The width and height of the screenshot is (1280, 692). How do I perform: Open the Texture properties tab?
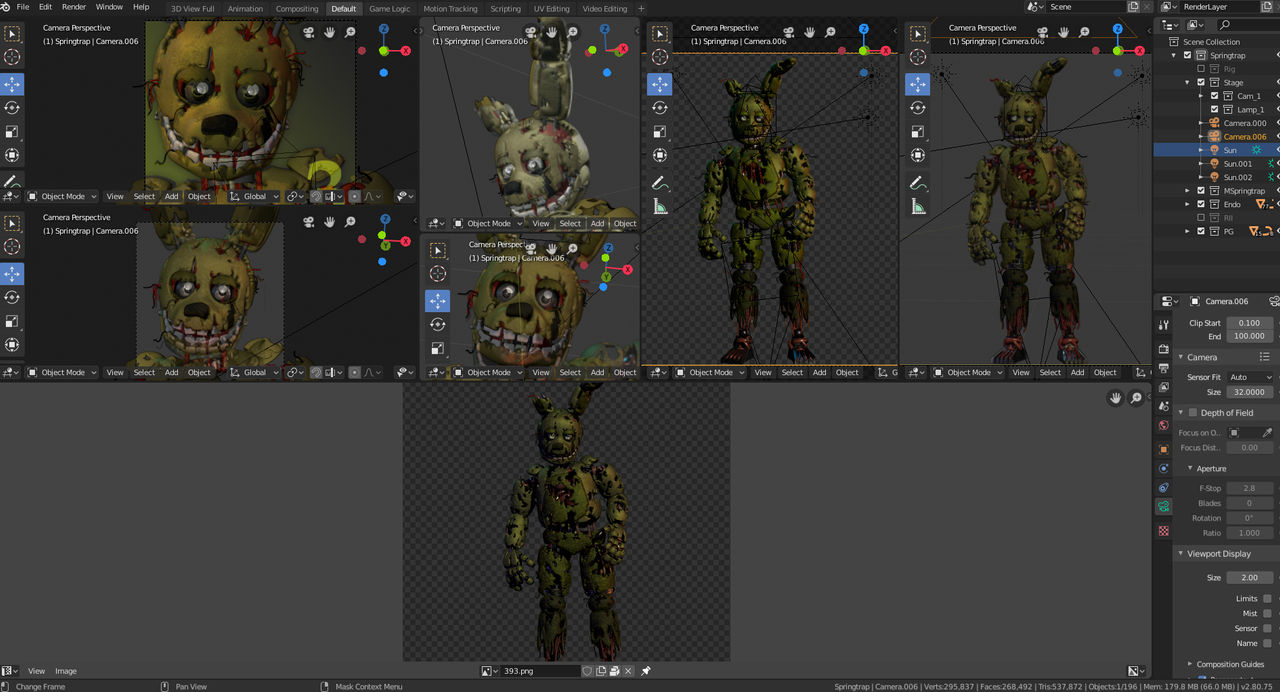tap(1163, 531)
